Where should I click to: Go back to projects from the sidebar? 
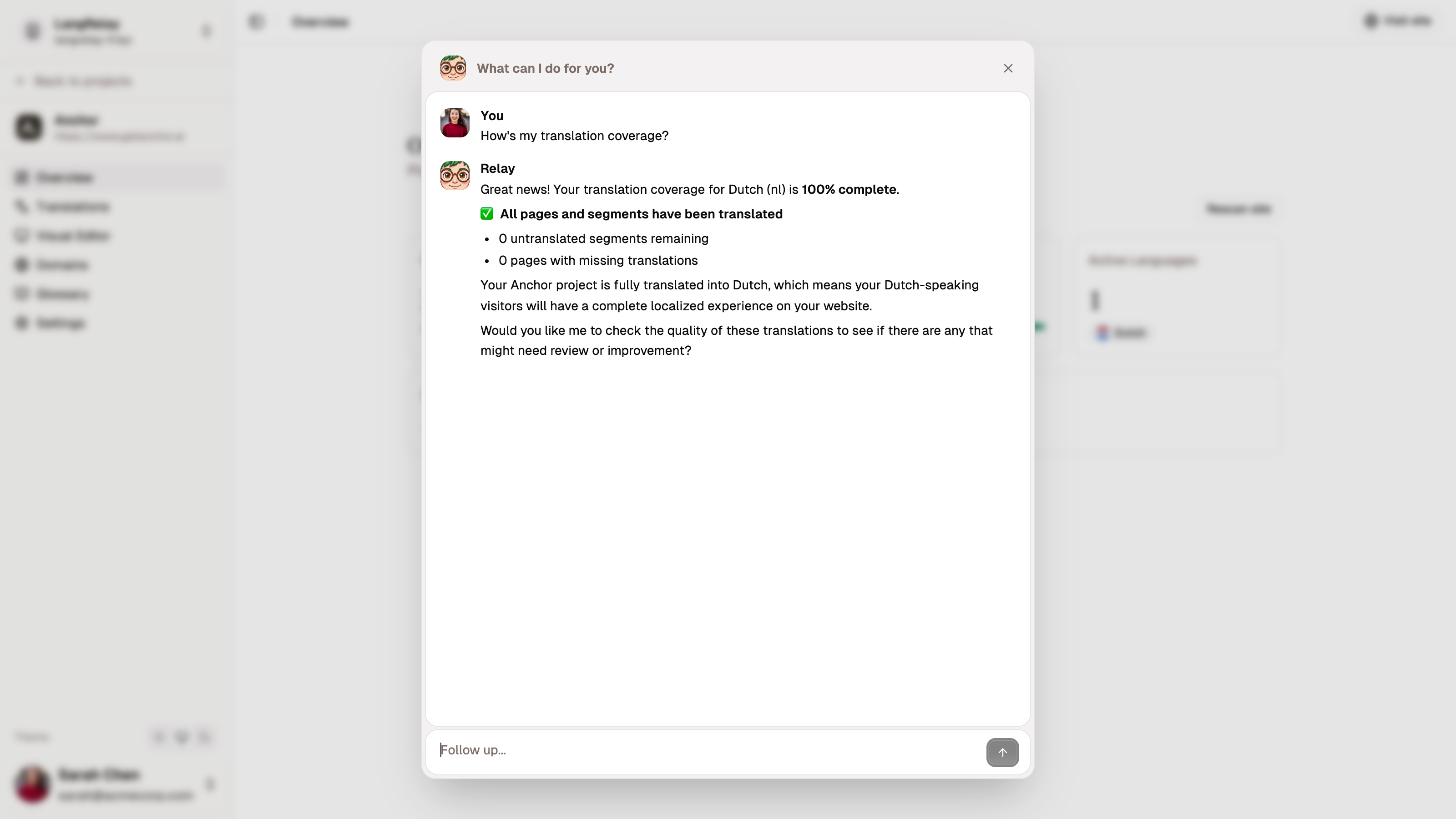pos(82,81)
